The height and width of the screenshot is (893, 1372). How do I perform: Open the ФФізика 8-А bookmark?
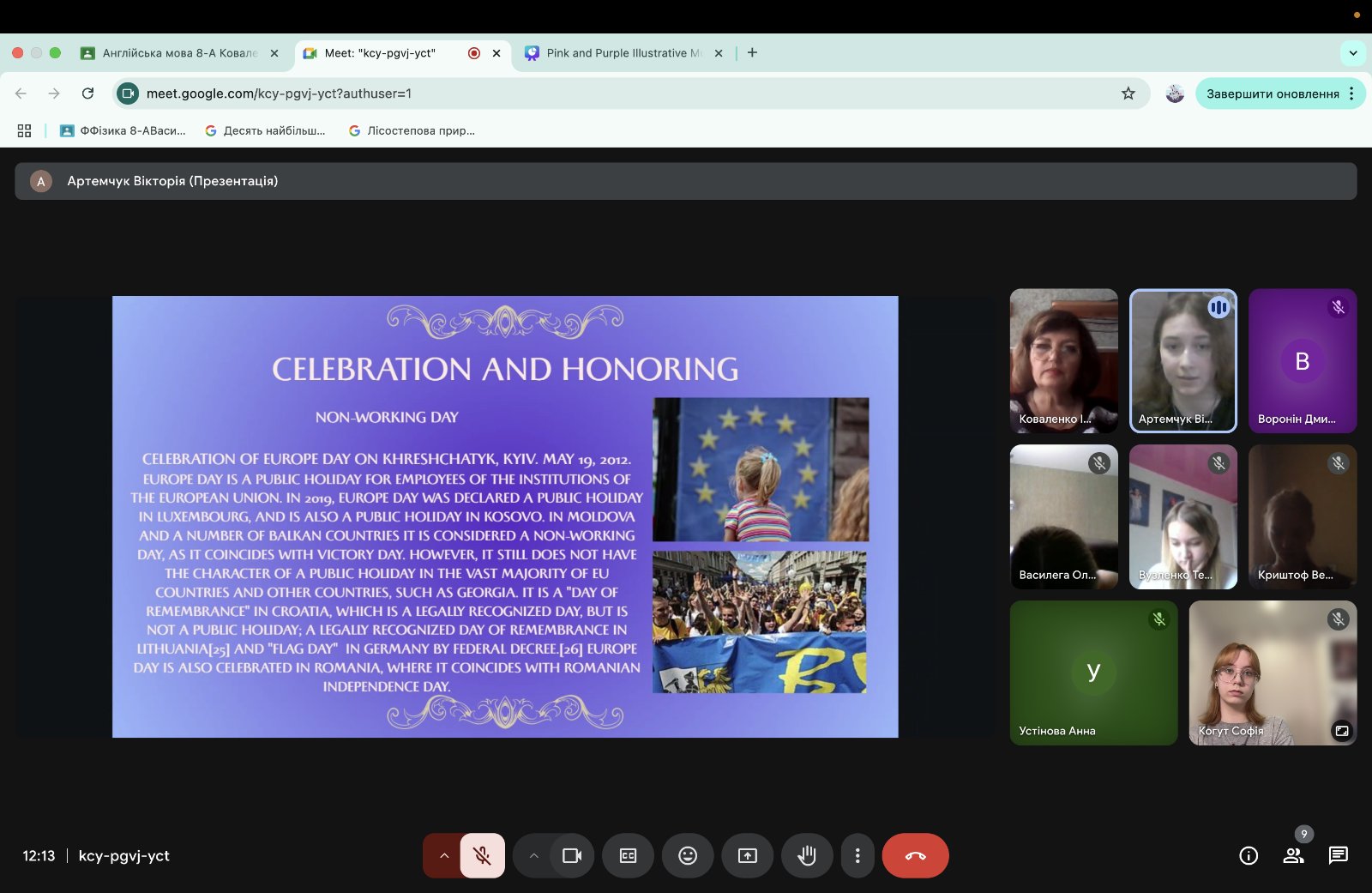123,130
